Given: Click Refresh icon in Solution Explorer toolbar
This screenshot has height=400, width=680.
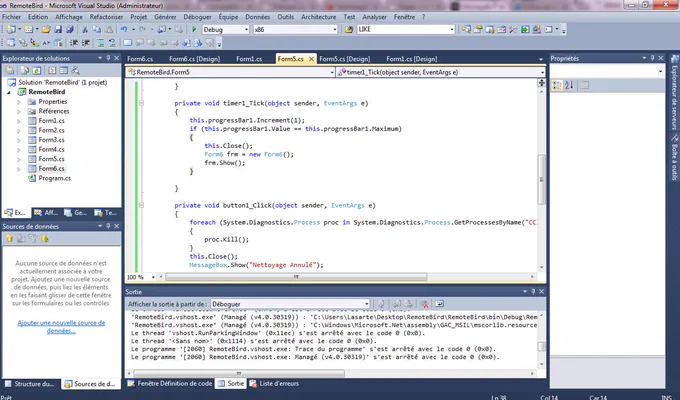Looking at the screenshot, I should (x=36, y=70).
